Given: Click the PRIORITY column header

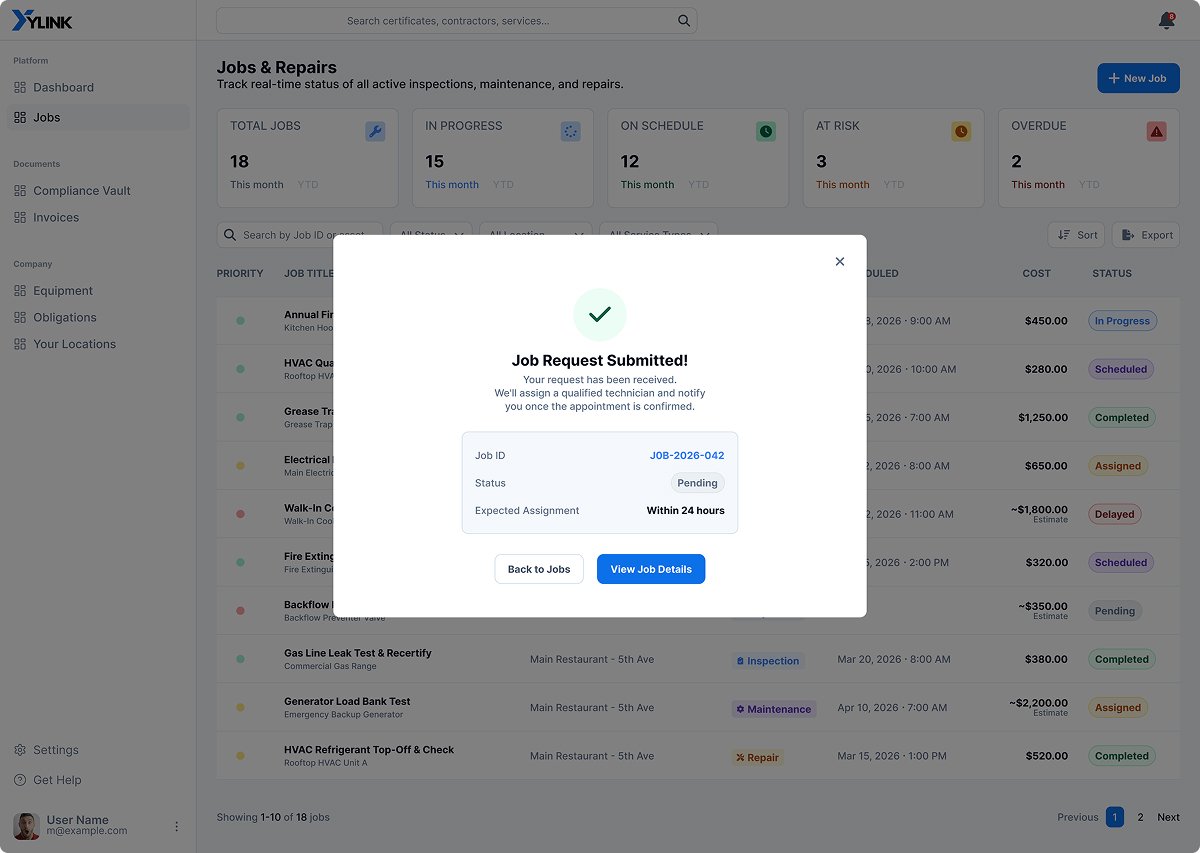Looking at the screenshot, I should 240,273.
